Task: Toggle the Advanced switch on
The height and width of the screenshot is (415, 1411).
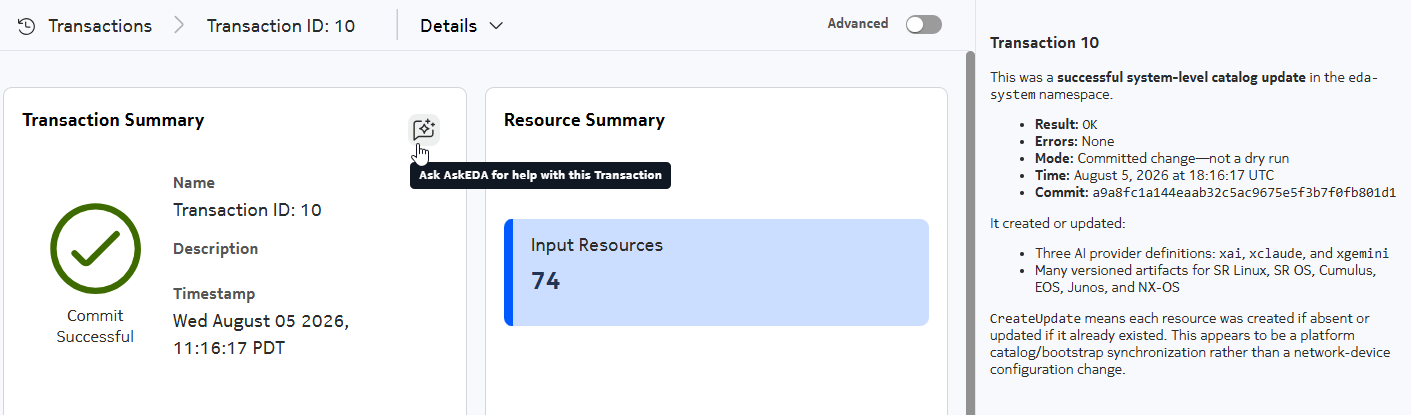Action: (923, 25)
